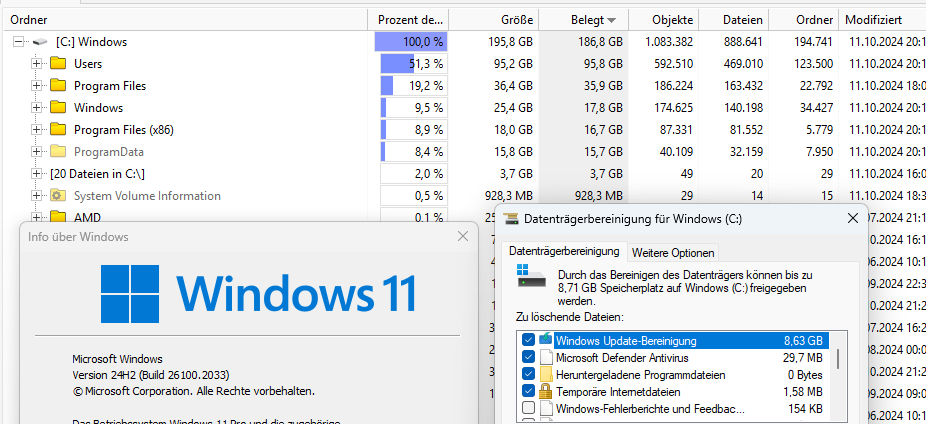Viewport: 926px width, 424px height.
Task: Check Windows-Fehlerberichte und Feedback
Action: point(529,408)
